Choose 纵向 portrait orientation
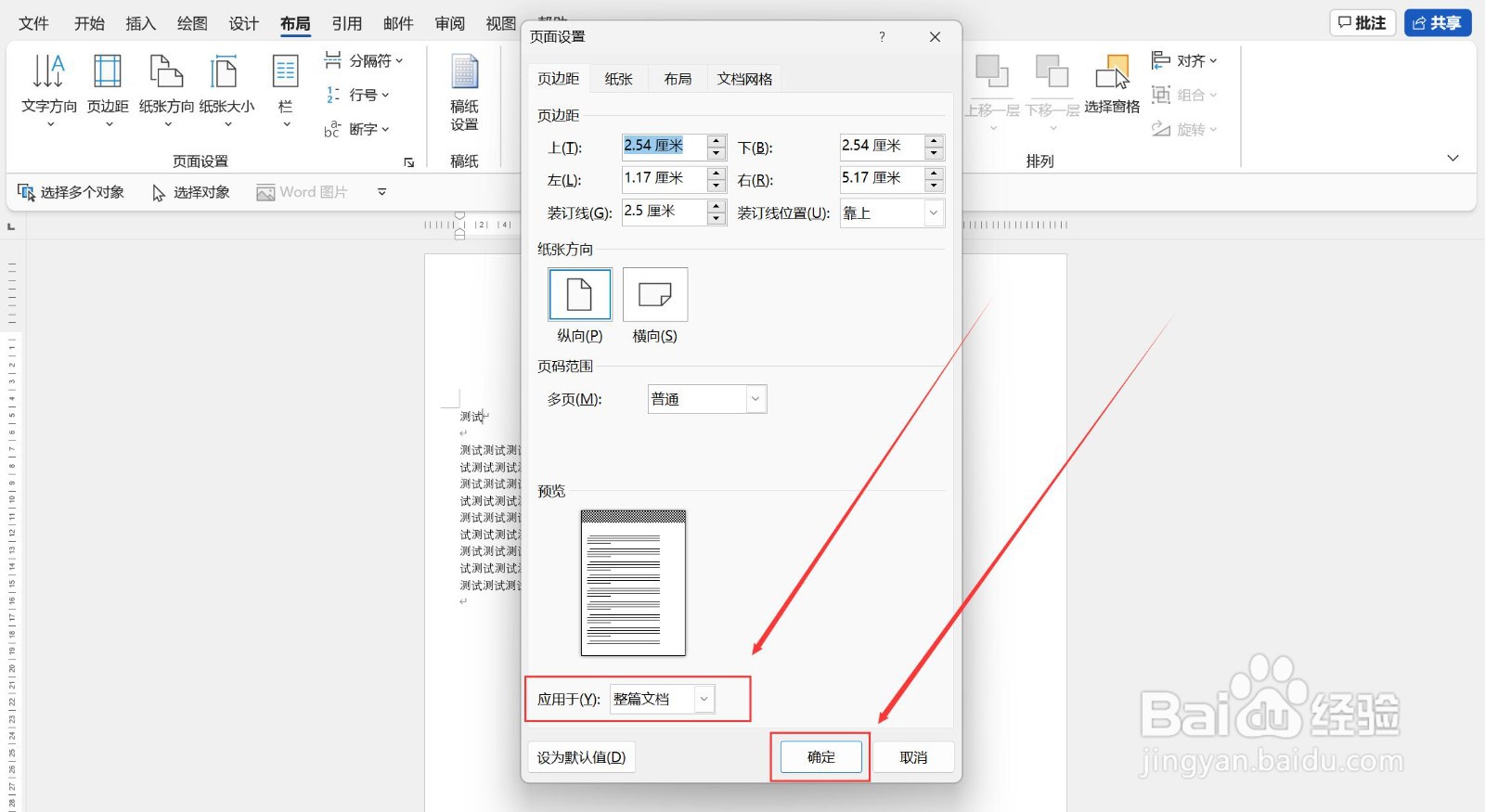Viewport: 1485px width, 812px height. pos(580,294)
